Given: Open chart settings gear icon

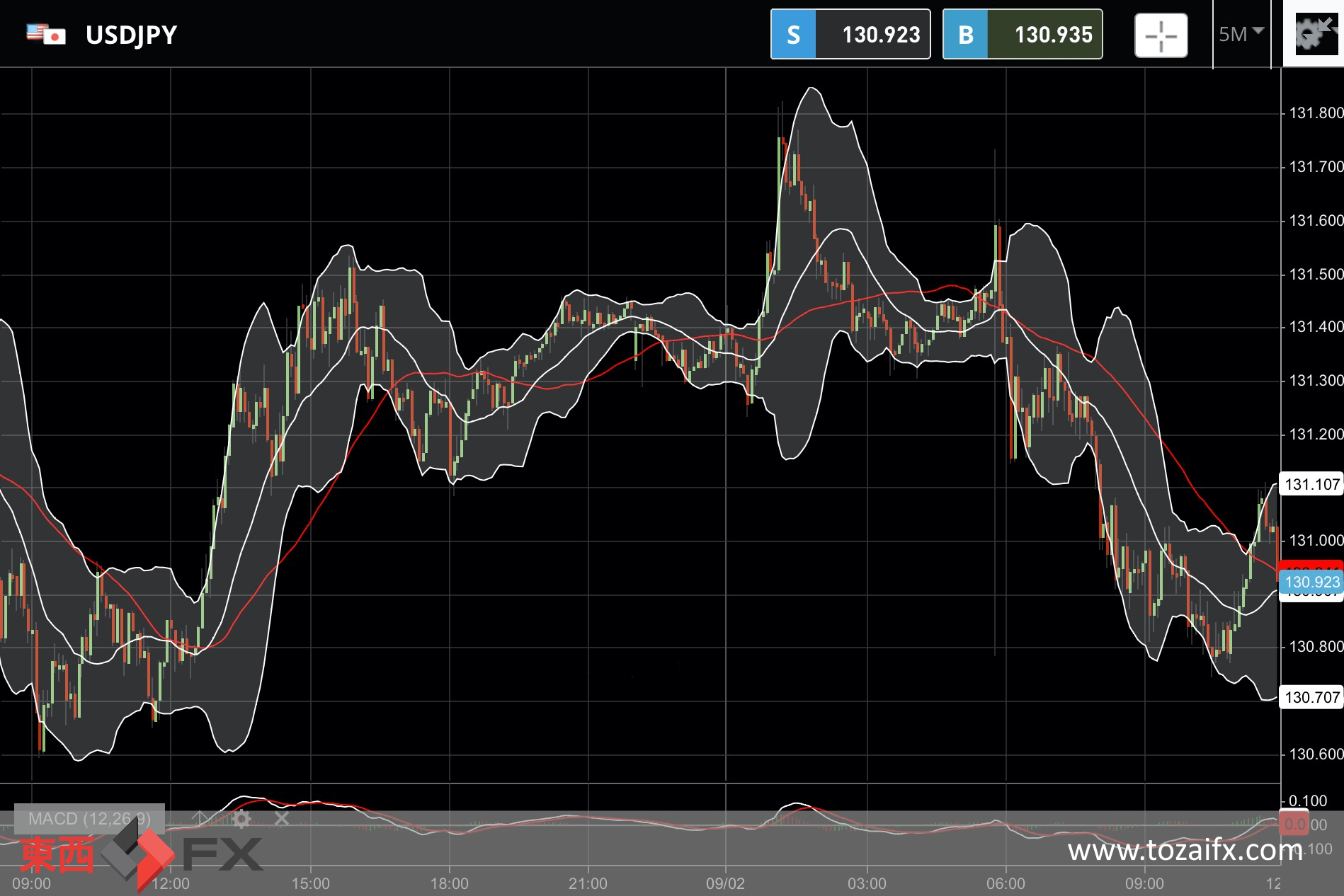Looking at the screenshot, I should 1314,34.
